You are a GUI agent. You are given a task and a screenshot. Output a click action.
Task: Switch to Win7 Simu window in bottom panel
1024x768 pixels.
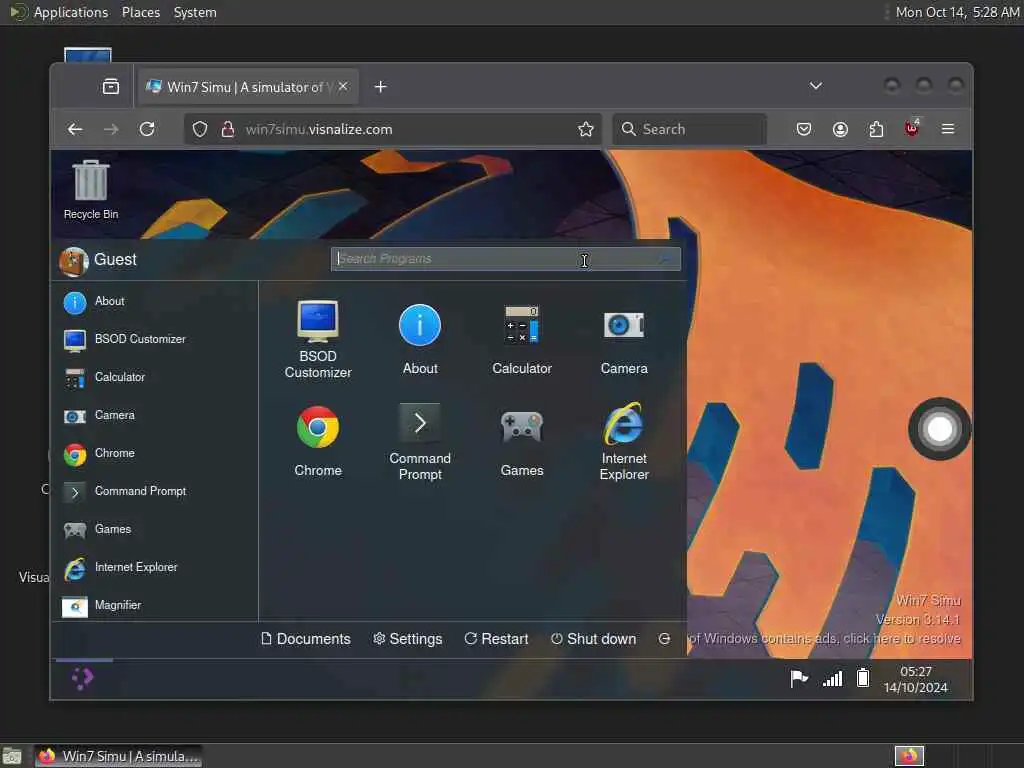coord(118,756)
